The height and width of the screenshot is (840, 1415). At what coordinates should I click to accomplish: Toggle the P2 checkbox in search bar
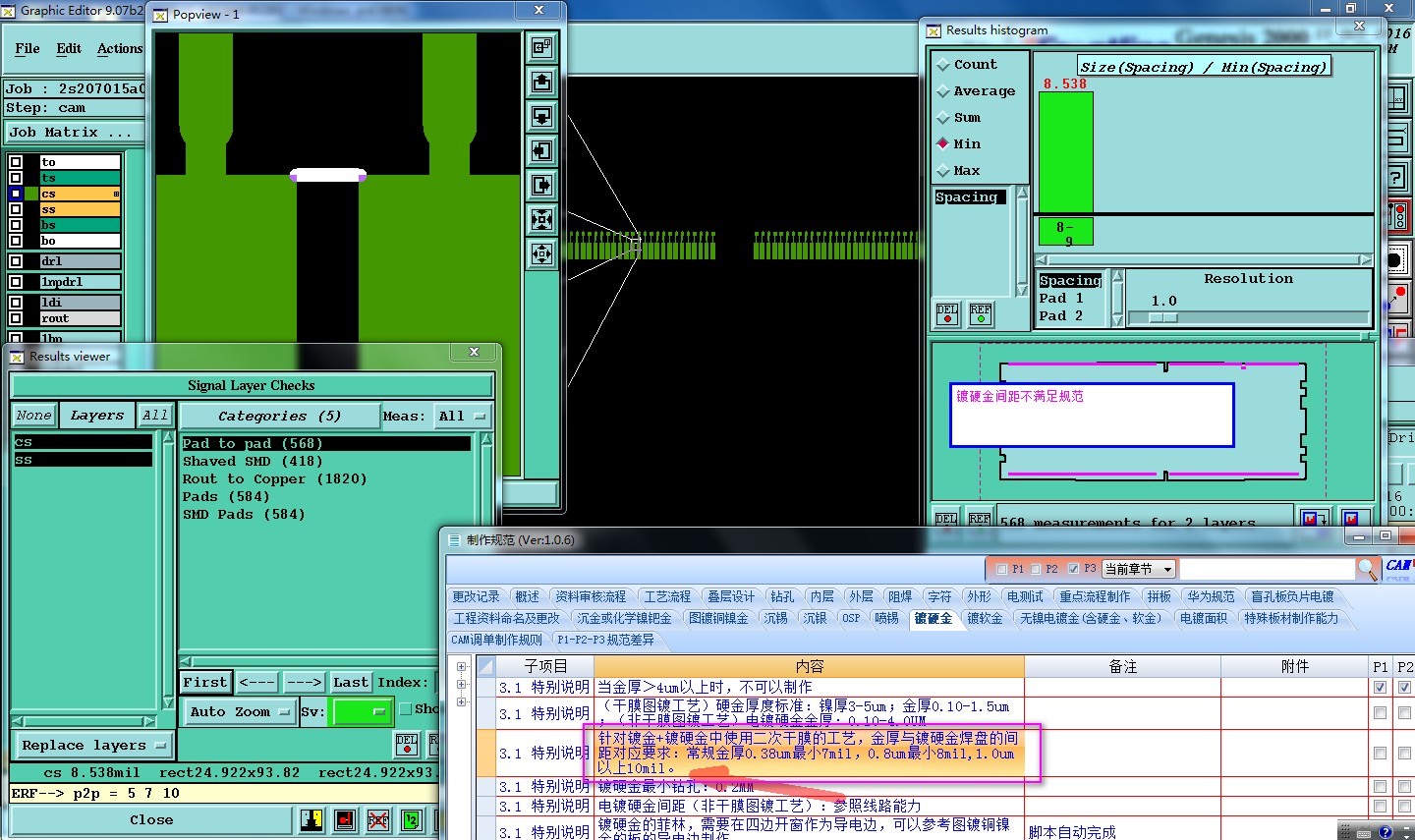(1036, 569)
